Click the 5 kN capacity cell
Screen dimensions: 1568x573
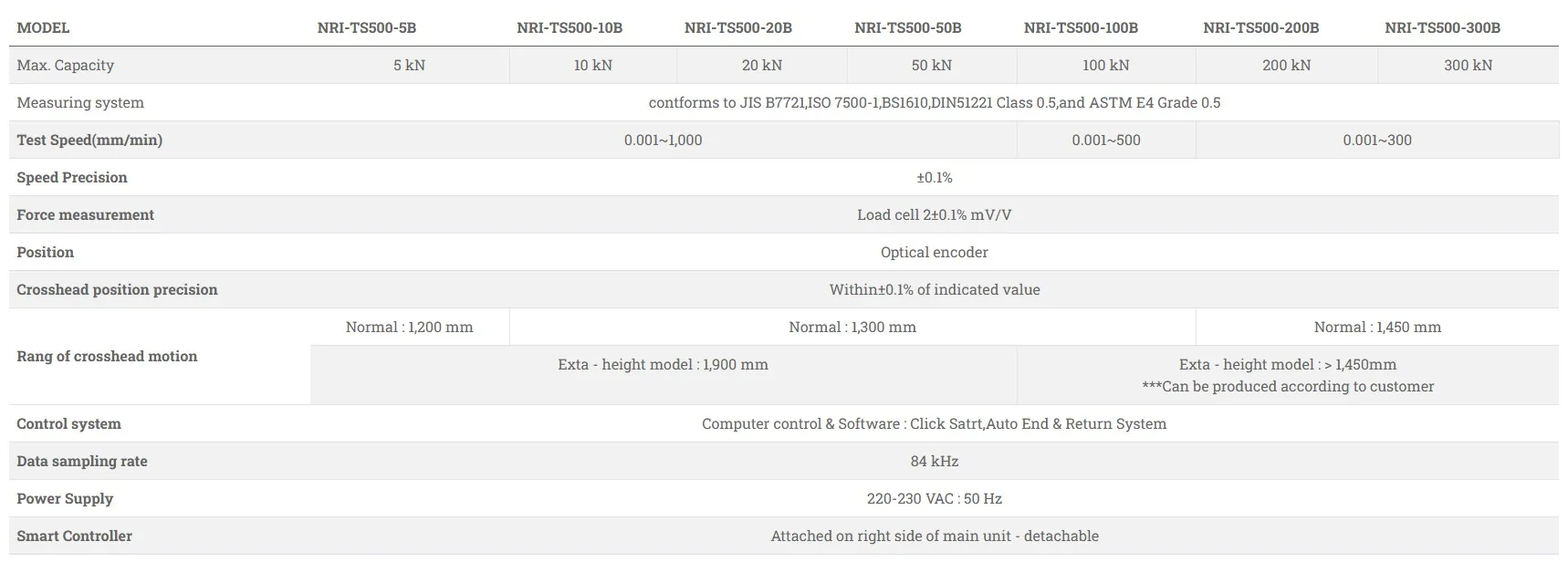click(x=409, y=65)
